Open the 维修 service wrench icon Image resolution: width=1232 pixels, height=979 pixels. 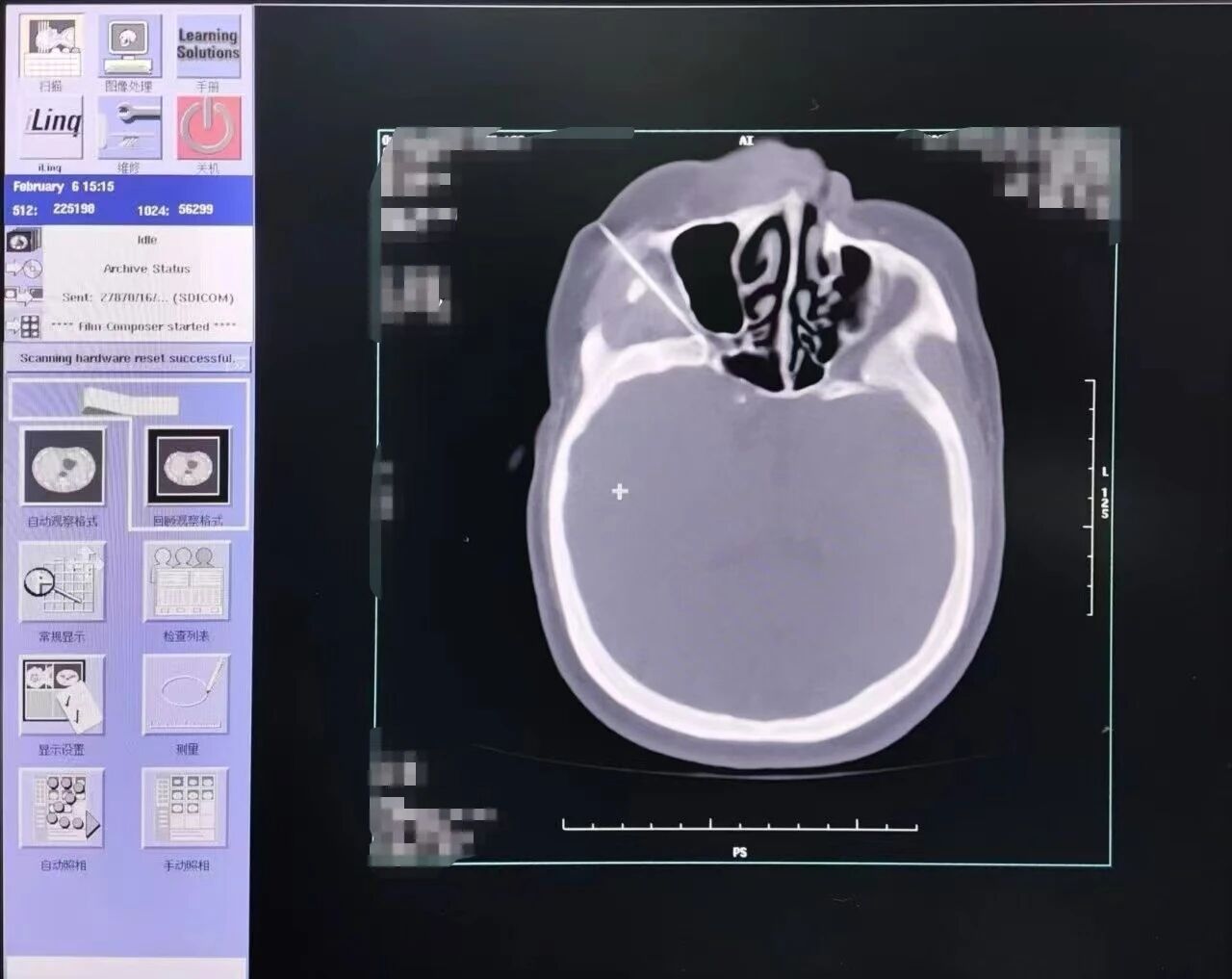129,127
